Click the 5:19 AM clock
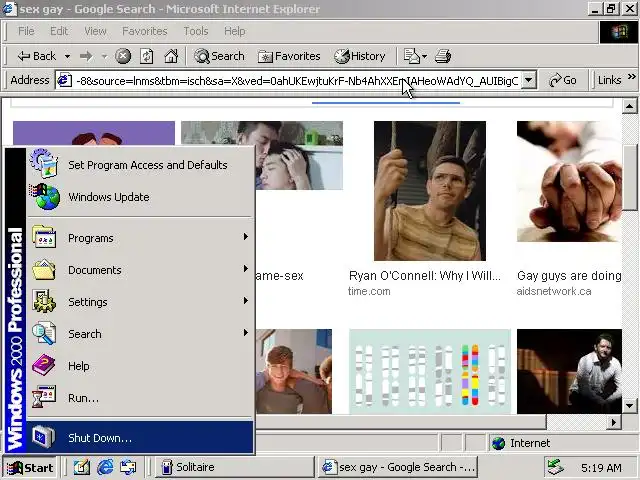 601,468
